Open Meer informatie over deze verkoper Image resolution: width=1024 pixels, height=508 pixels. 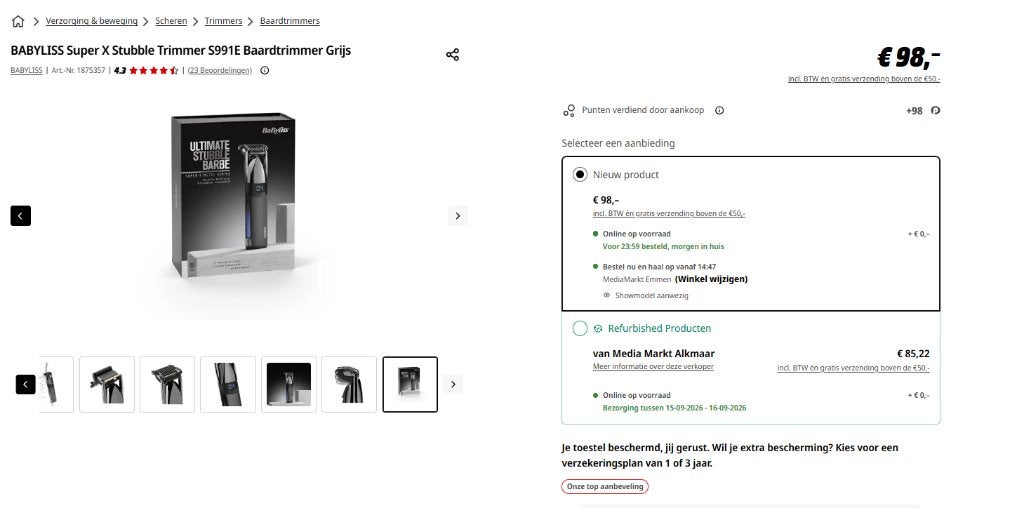click(653, 366)
